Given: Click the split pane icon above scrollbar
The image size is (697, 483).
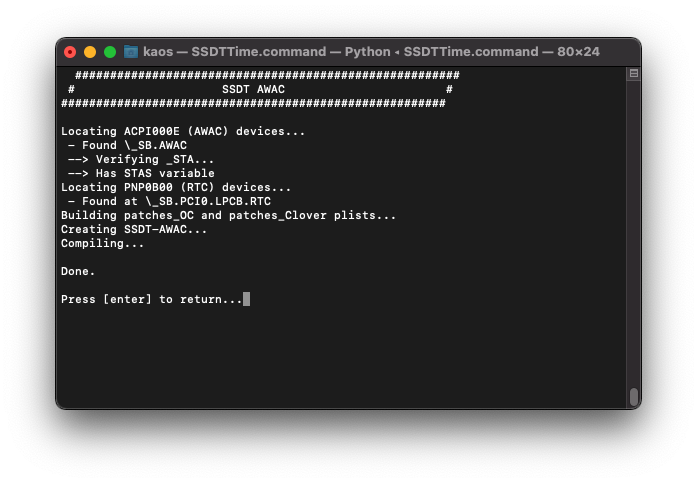Looking at the screenshot, I should click(x=633, y=74).
